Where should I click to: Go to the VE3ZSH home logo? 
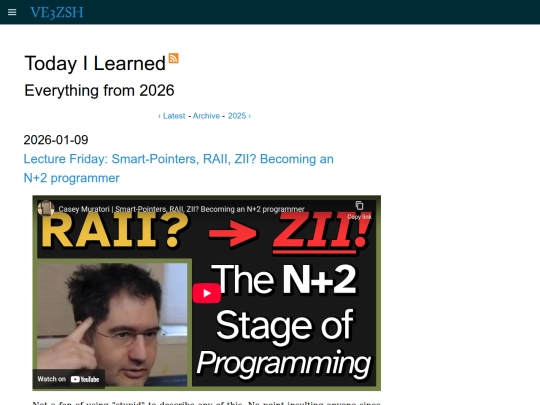pos(57,13)
